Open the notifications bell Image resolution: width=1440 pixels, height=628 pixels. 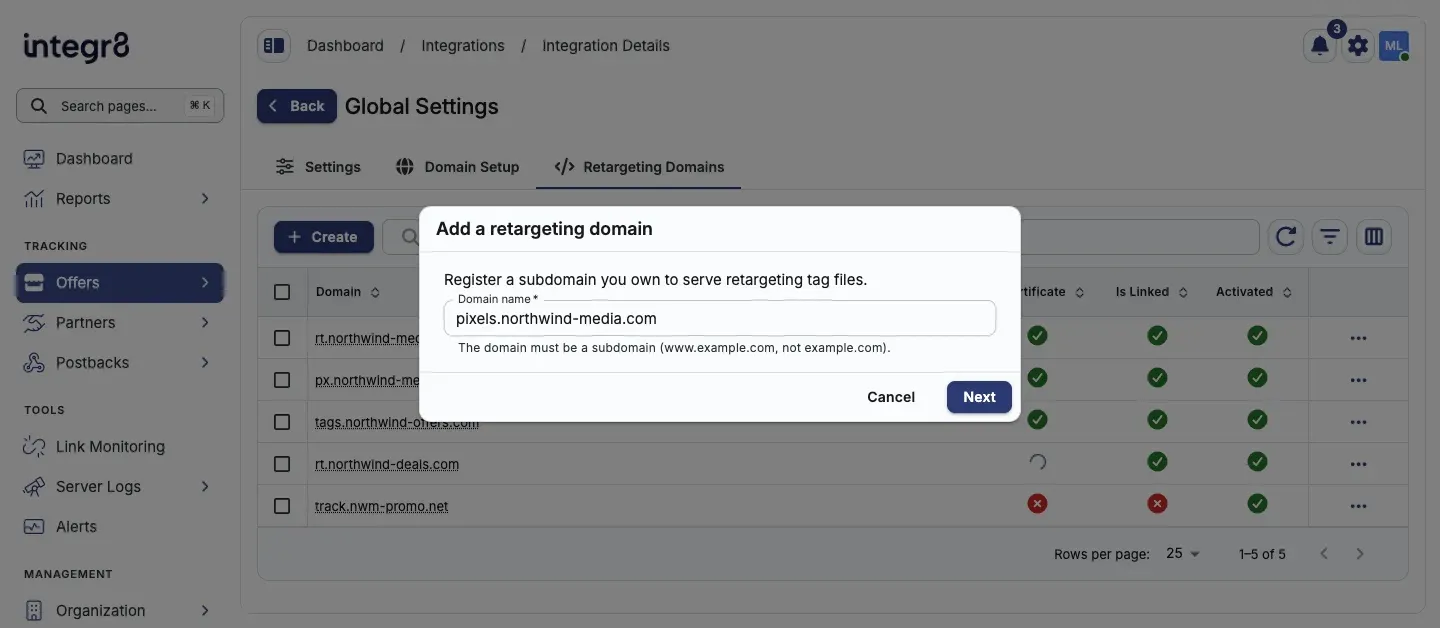click(1320, 45)
